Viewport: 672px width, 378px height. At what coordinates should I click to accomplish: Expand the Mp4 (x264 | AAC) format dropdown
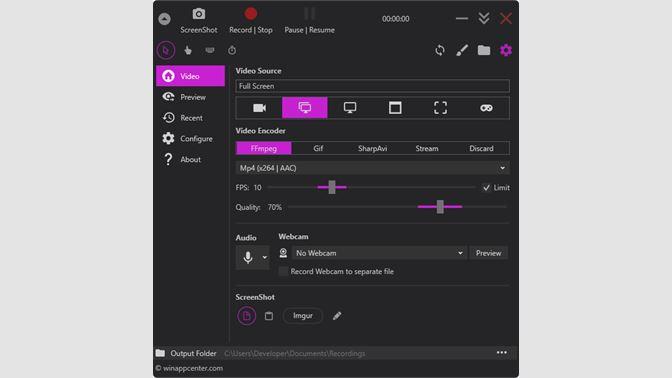(372, 168)
